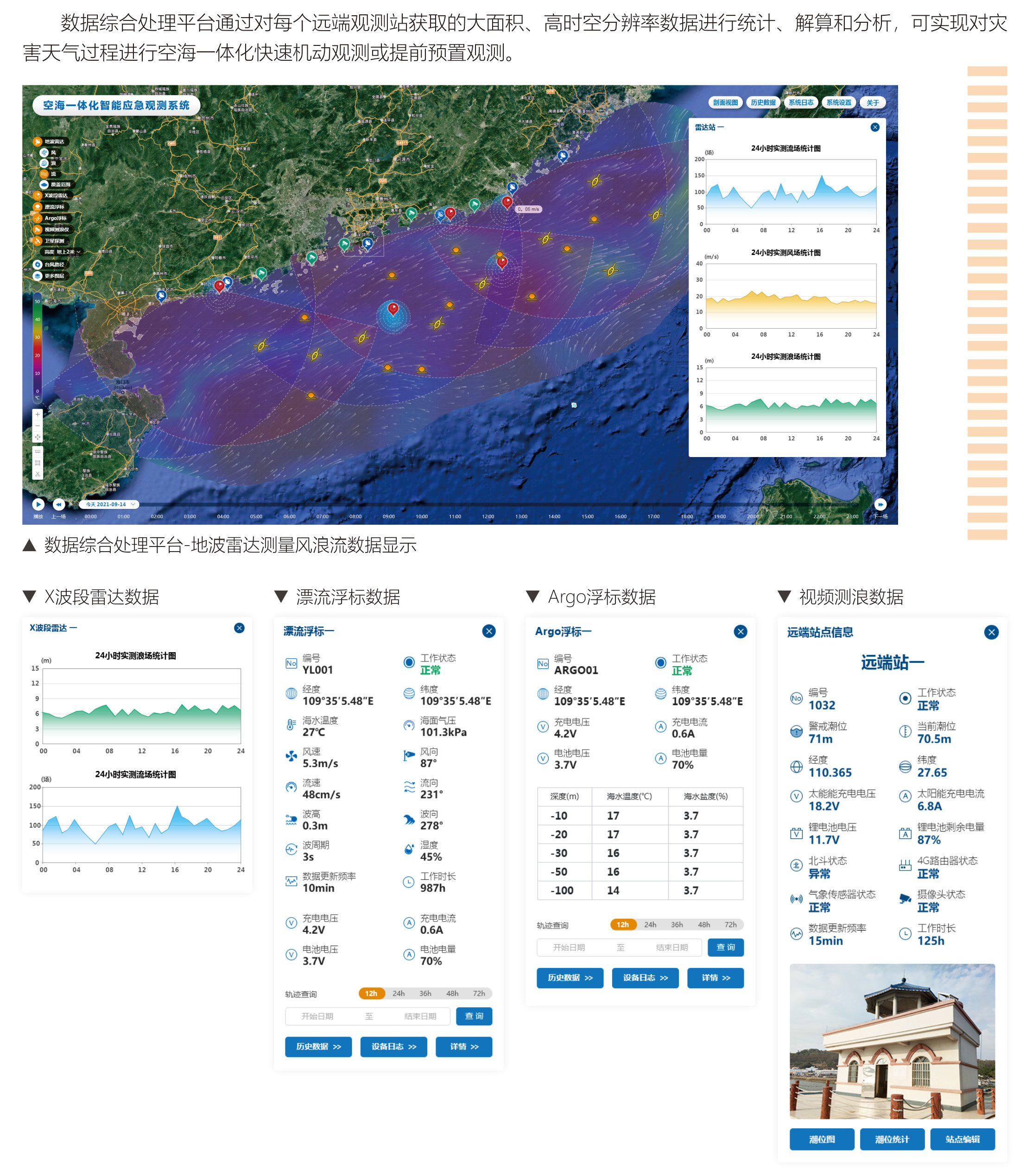The height and width of the screenshot is (1176, 1026).
Task: Select the area measure tool icon
Action: [37, 463]
